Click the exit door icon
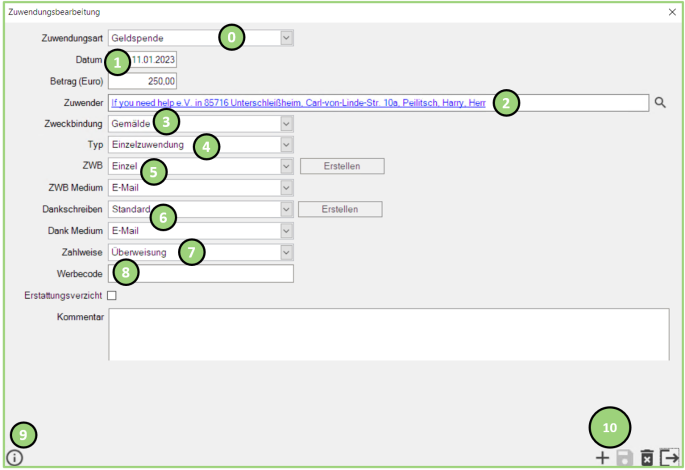 669,457
